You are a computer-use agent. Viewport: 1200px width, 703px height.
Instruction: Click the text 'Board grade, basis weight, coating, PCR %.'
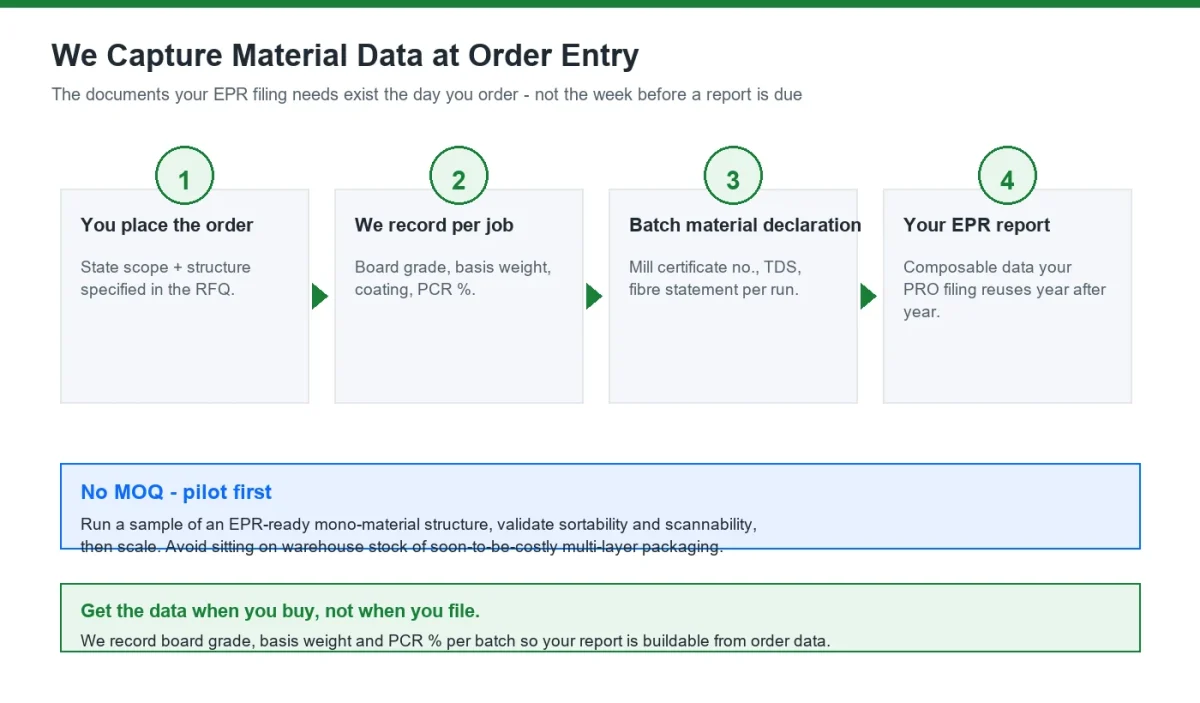click(x=453, y=278)
